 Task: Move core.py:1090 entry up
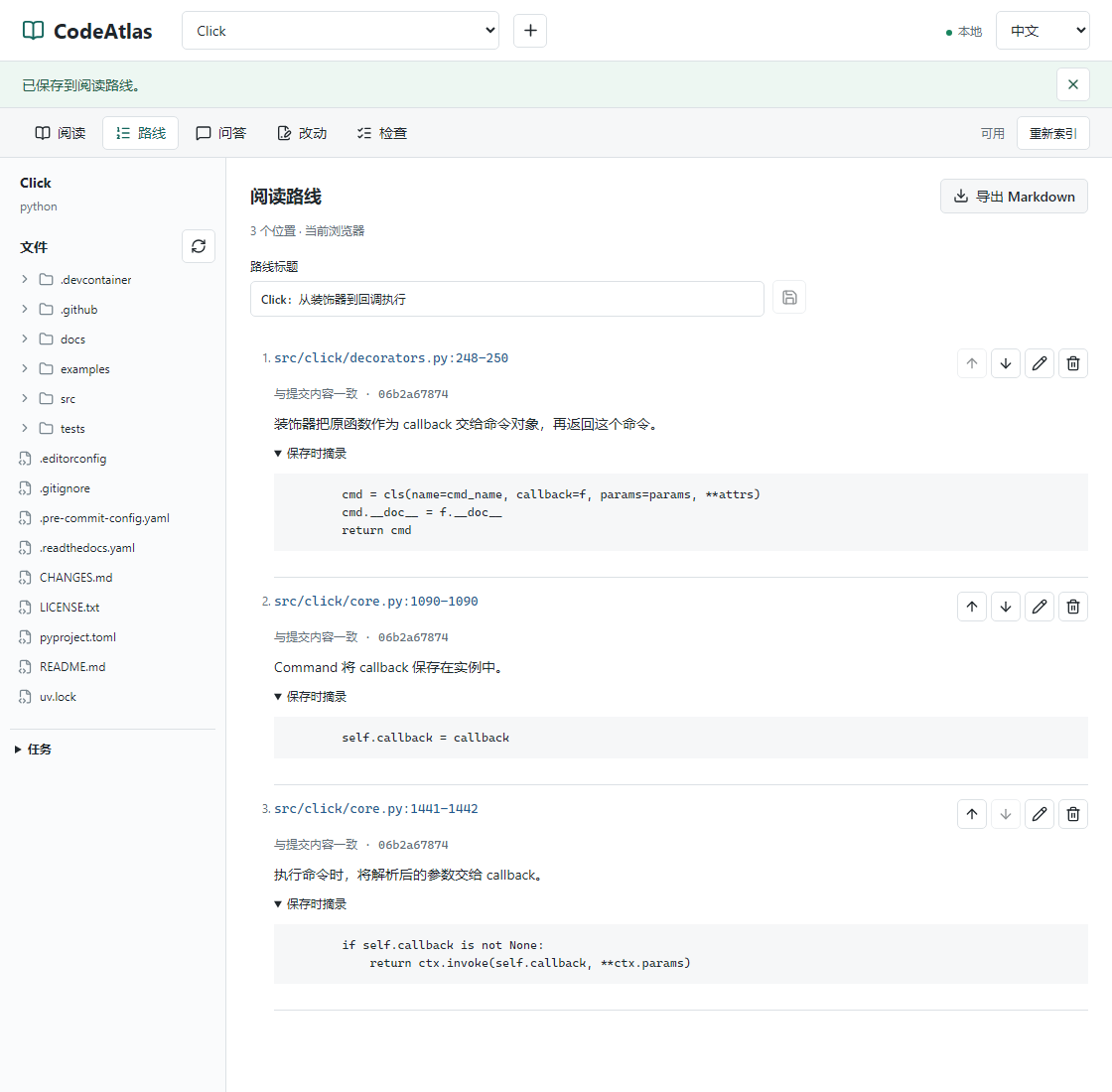click(972, 607)
